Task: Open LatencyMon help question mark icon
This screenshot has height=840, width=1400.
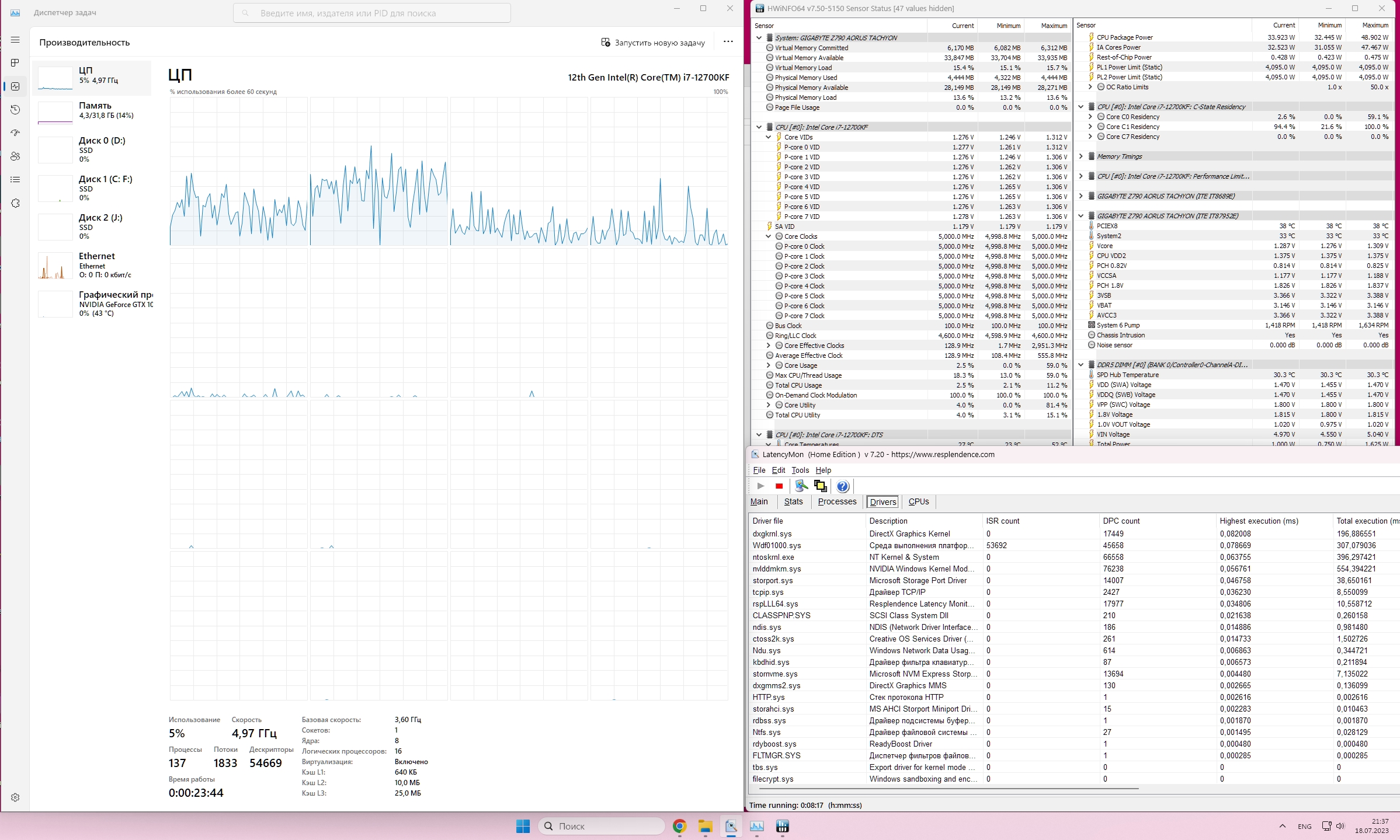Action: [842, 486]
